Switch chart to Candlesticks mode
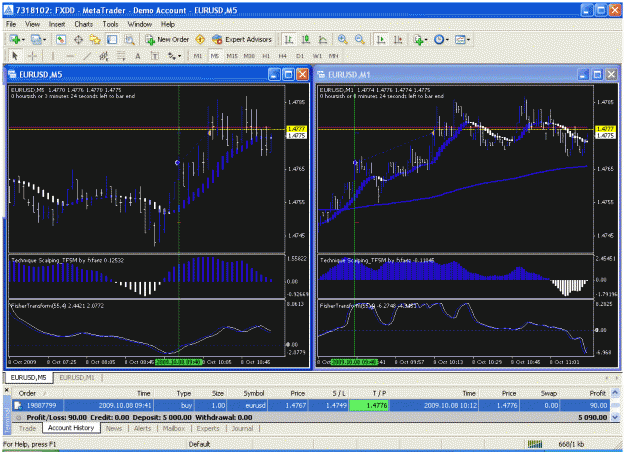Image resolution: width=625 pixels, height=452 pixels. point(306,39)
